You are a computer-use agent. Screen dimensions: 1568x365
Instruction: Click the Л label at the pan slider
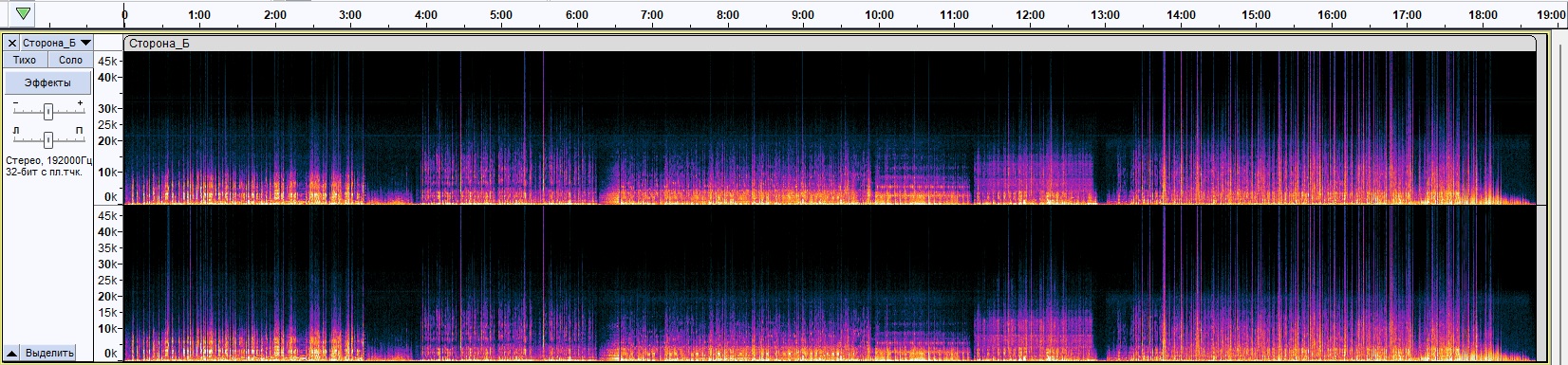click(x=16, y=130)
